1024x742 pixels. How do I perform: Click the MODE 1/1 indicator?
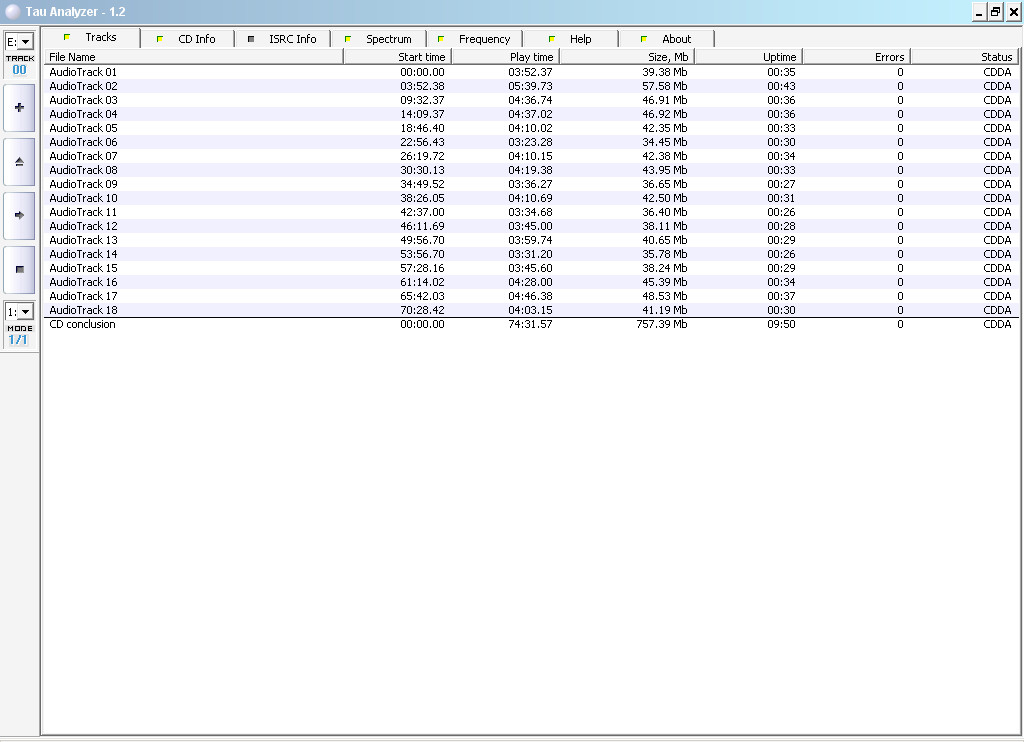click(20, 335)
